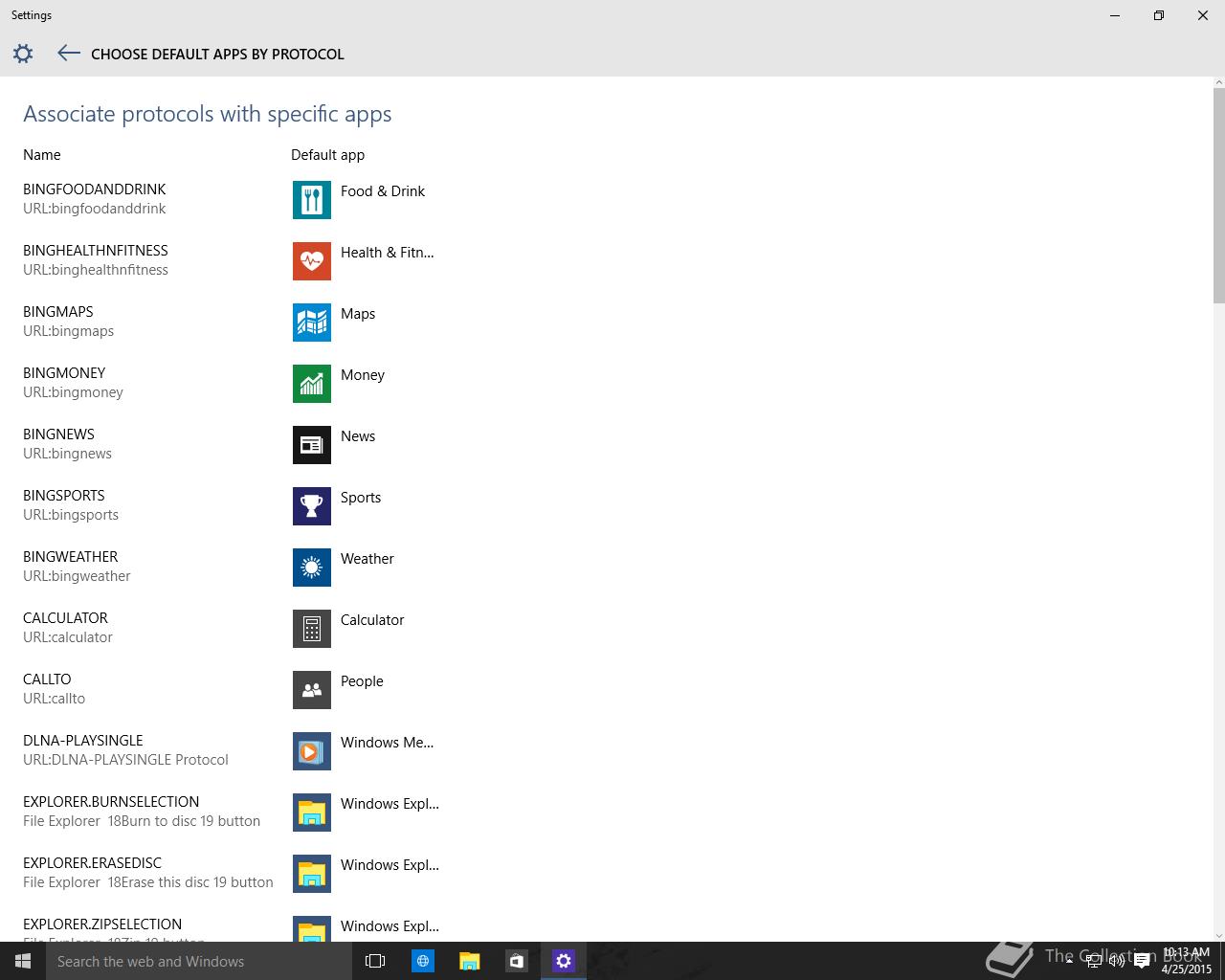This screenshot has height=980, width=1225.
Task: Open the volume control in system tray
Action: click(1117, 961)
